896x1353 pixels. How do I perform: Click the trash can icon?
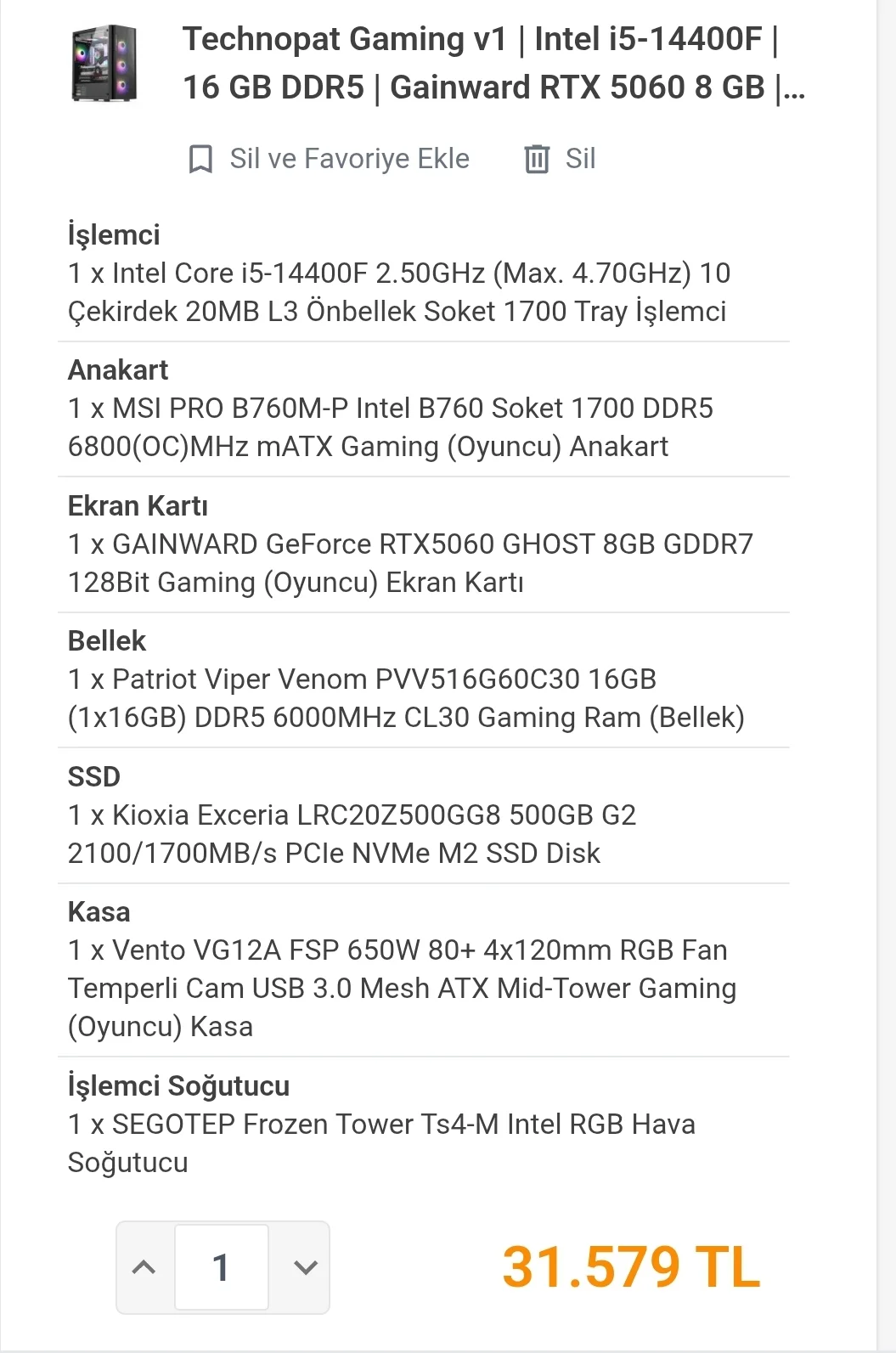[x=537, y=159]
